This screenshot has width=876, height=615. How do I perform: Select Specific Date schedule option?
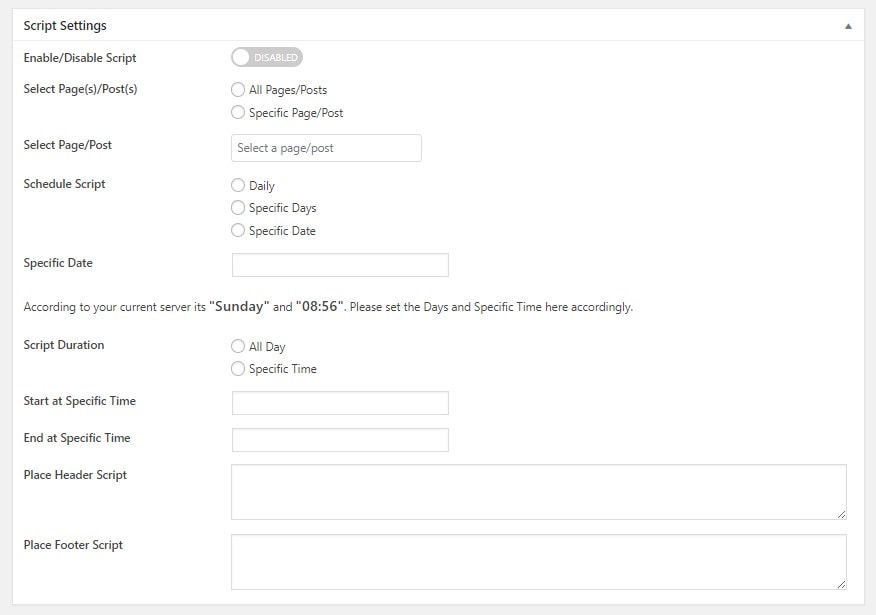tap(238, 230)
